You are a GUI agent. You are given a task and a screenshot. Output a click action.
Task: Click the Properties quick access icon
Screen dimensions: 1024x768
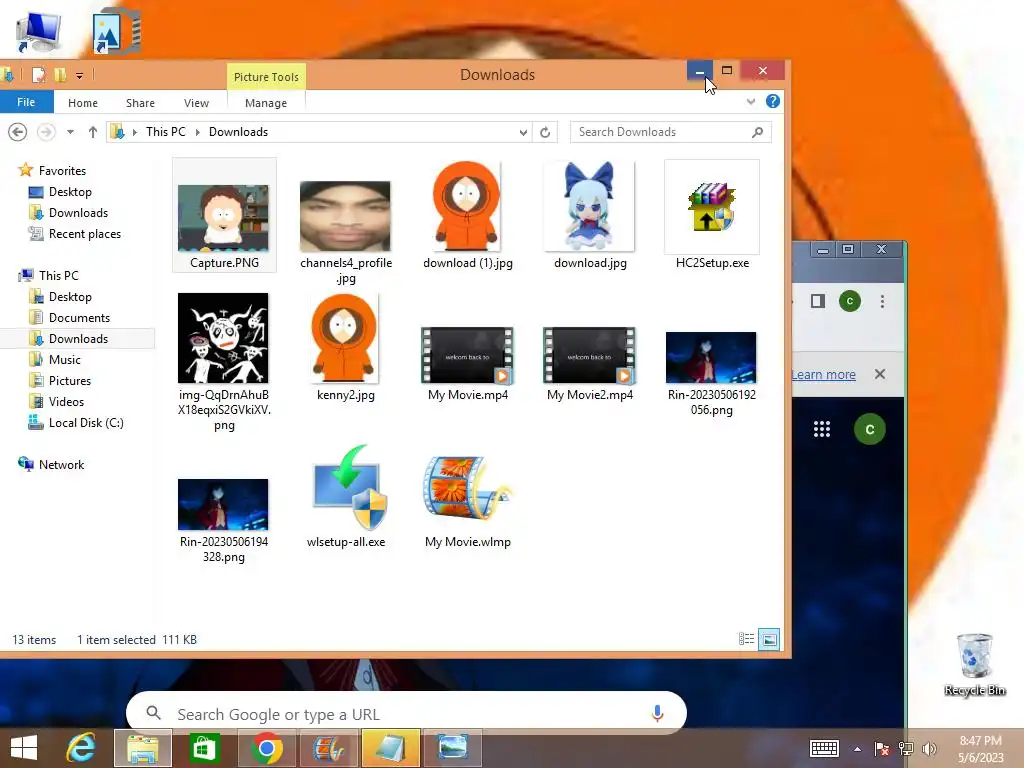(x=39, y=75)
